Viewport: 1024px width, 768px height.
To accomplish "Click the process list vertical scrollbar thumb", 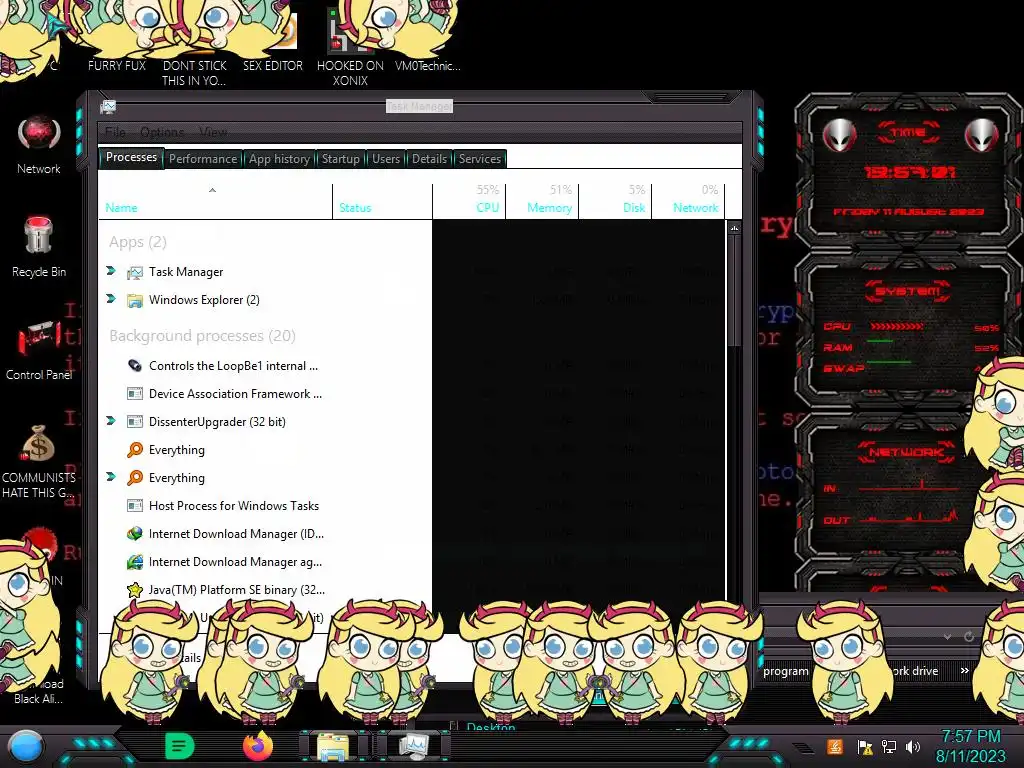I will point(735,292).
